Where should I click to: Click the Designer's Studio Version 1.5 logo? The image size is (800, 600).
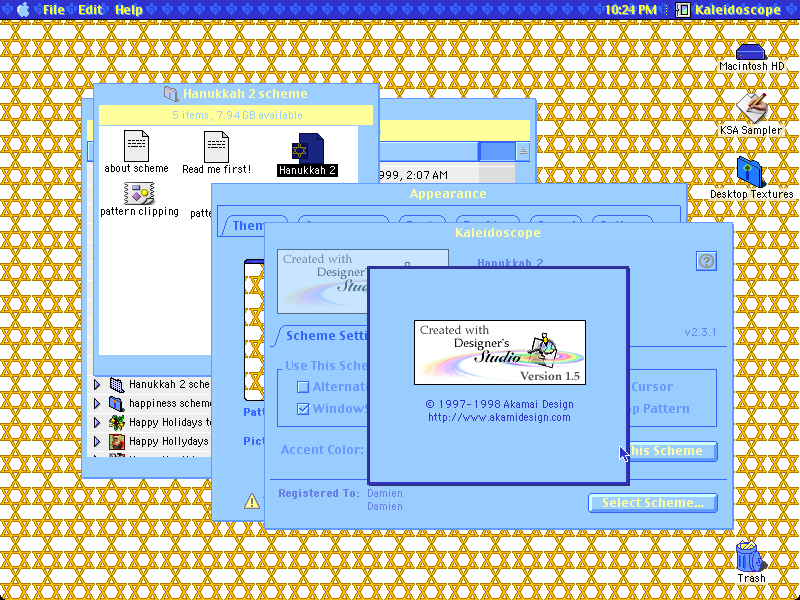499,352
